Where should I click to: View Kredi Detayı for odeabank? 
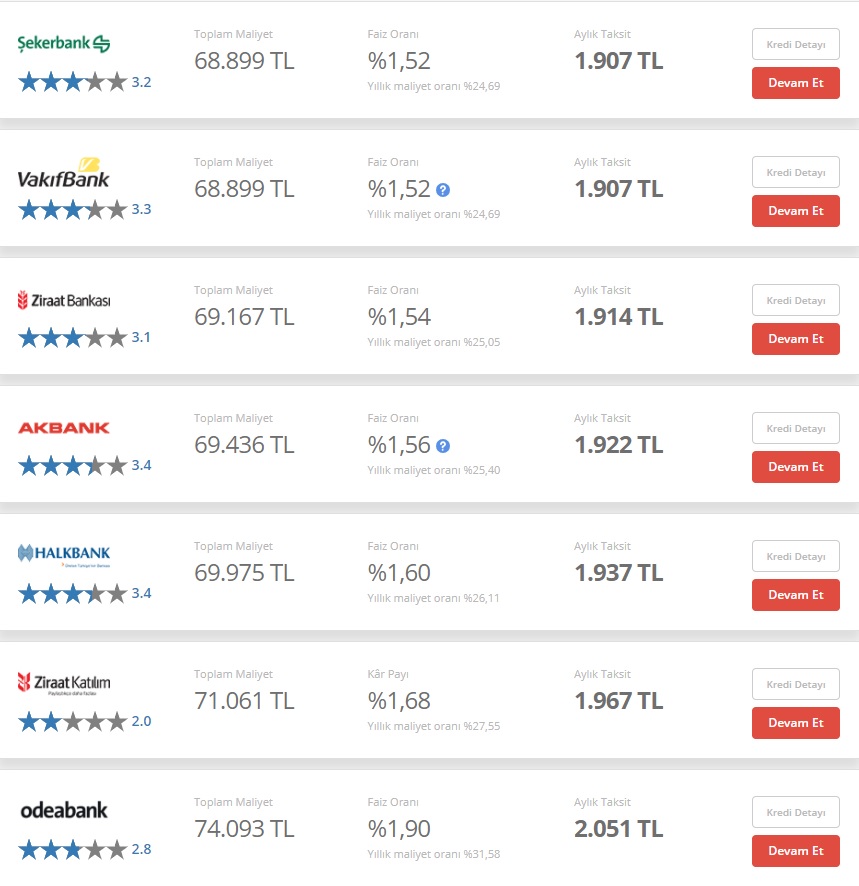796,812
